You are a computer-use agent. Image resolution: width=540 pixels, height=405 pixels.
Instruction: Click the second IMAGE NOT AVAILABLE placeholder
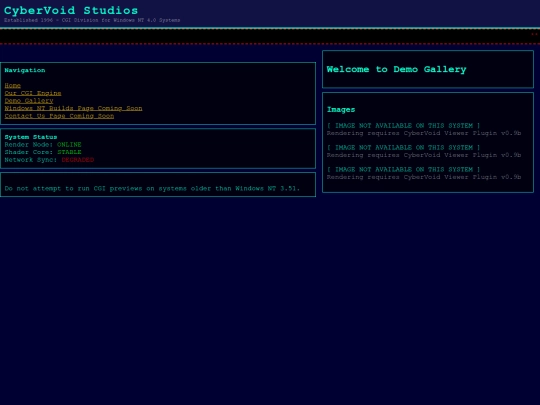(x=403, y=148)
